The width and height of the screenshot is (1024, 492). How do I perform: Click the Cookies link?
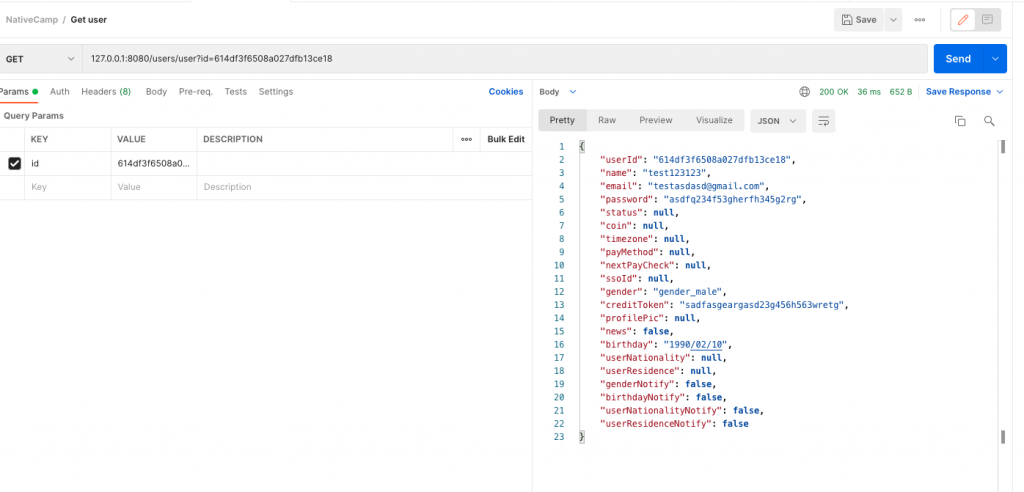tap(505, 92)
